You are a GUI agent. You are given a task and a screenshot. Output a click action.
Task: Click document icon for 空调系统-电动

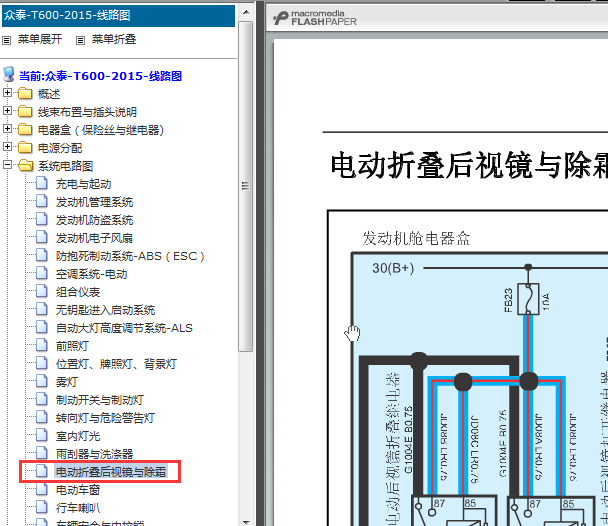tap(42, 273)
